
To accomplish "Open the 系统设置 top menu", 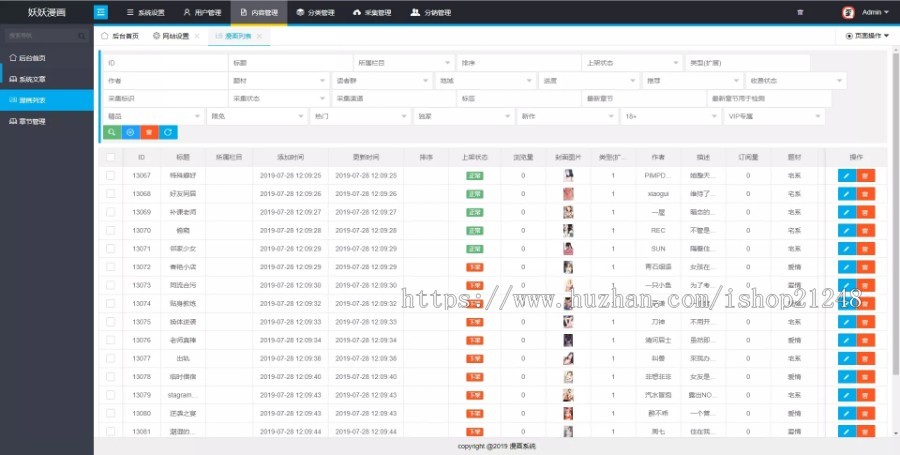I will 145,12.
